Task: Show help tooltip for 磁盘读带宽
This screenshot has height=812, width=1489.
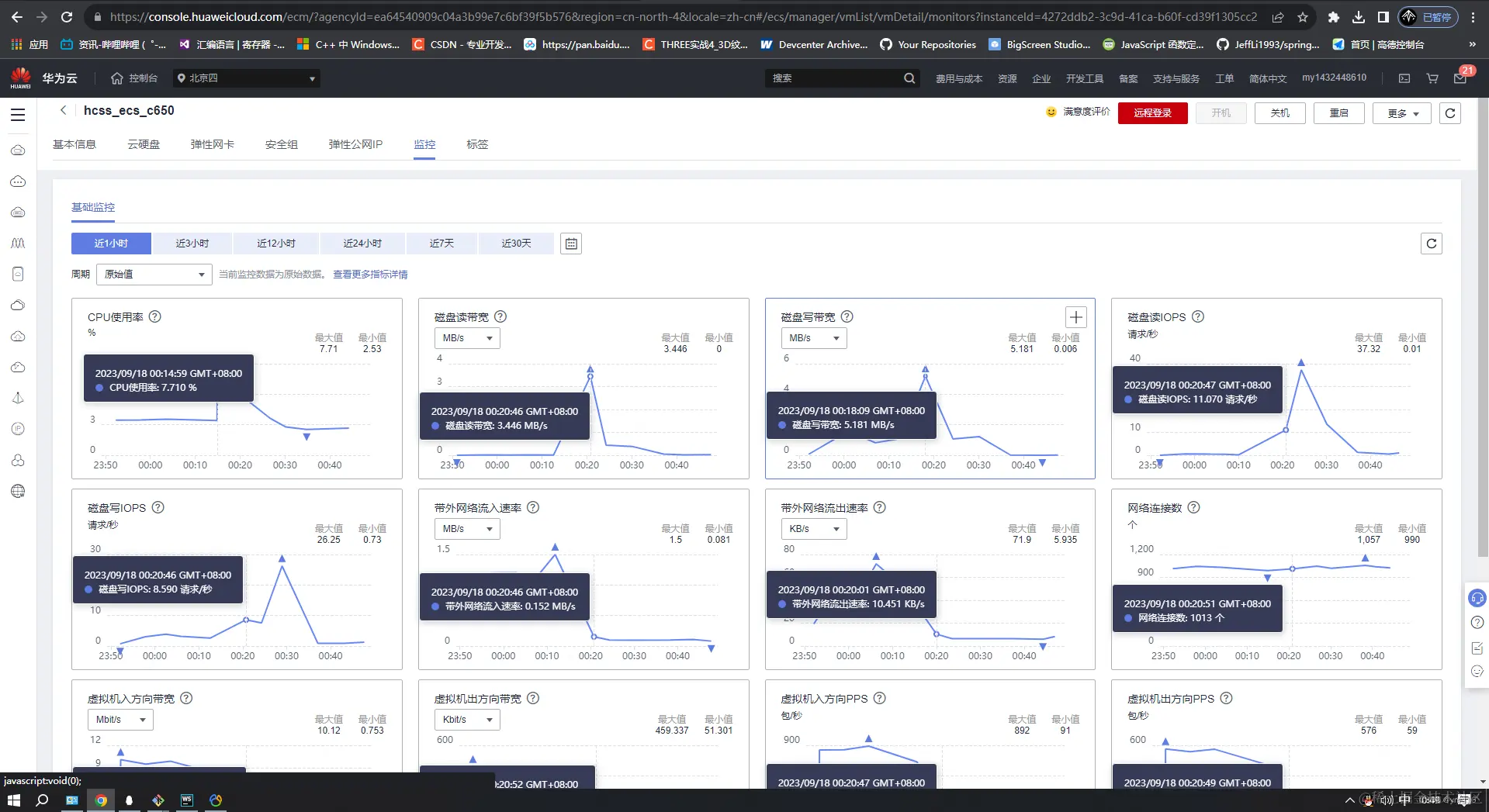Action: 500,316
